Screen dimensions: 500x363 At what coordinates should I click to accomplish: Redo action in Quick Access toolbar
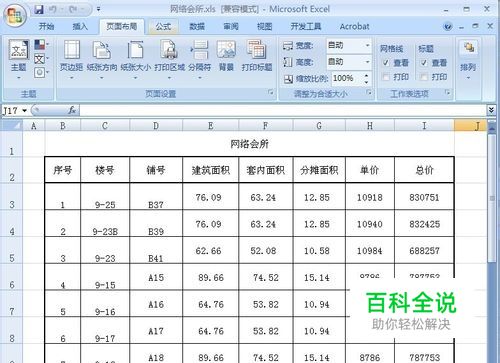point(73,10)
